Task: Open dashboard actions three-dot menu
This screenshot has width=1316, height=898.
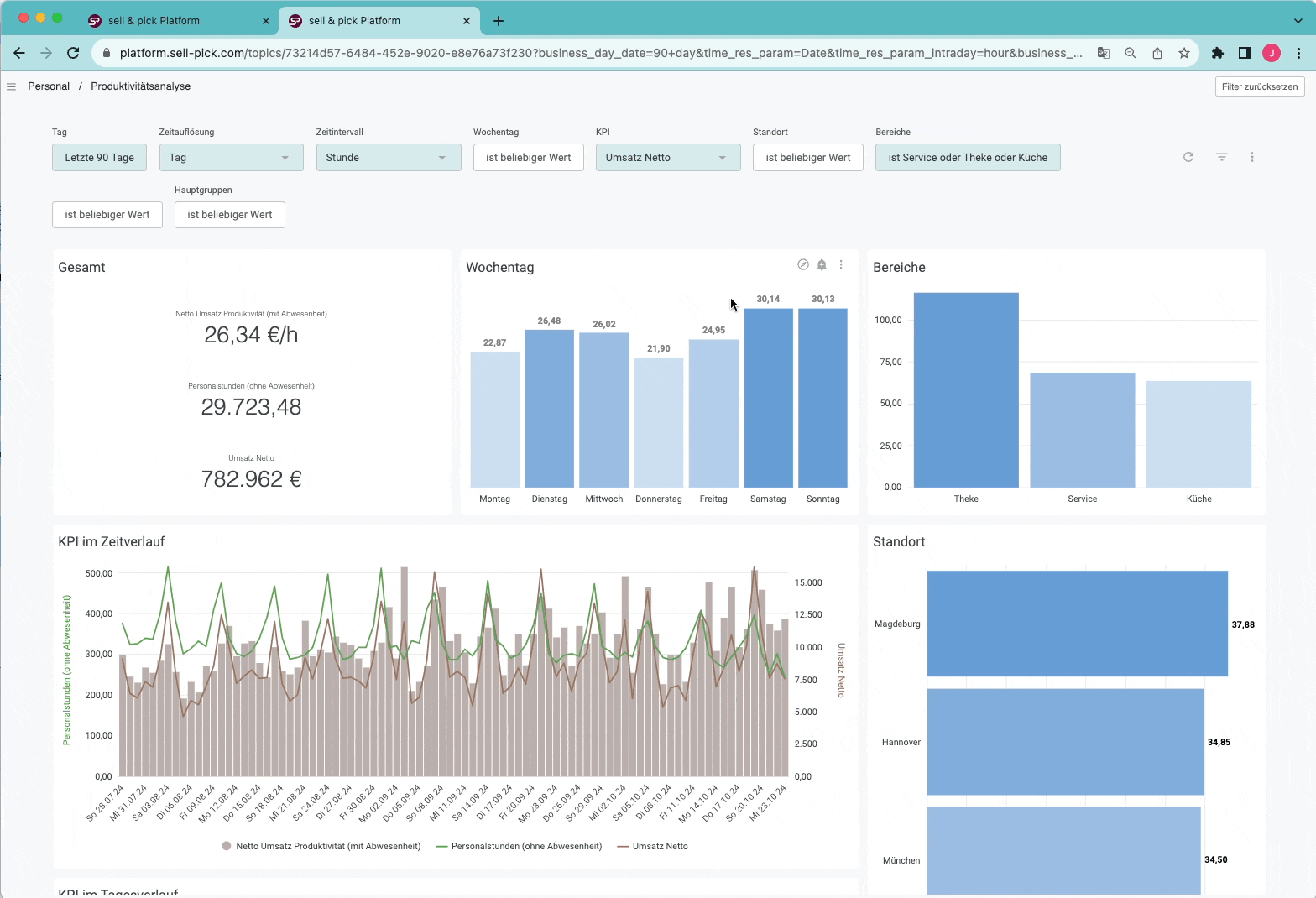Action: (x=1252, y=157)
